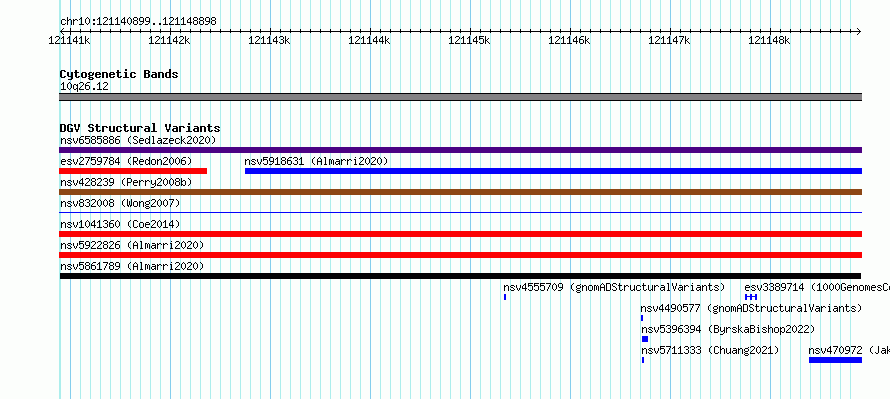The image size is (890, 399).
Task: Open nsv4555709 (gnomADStructuralVariants) label
Action: [x=614, y=287]
